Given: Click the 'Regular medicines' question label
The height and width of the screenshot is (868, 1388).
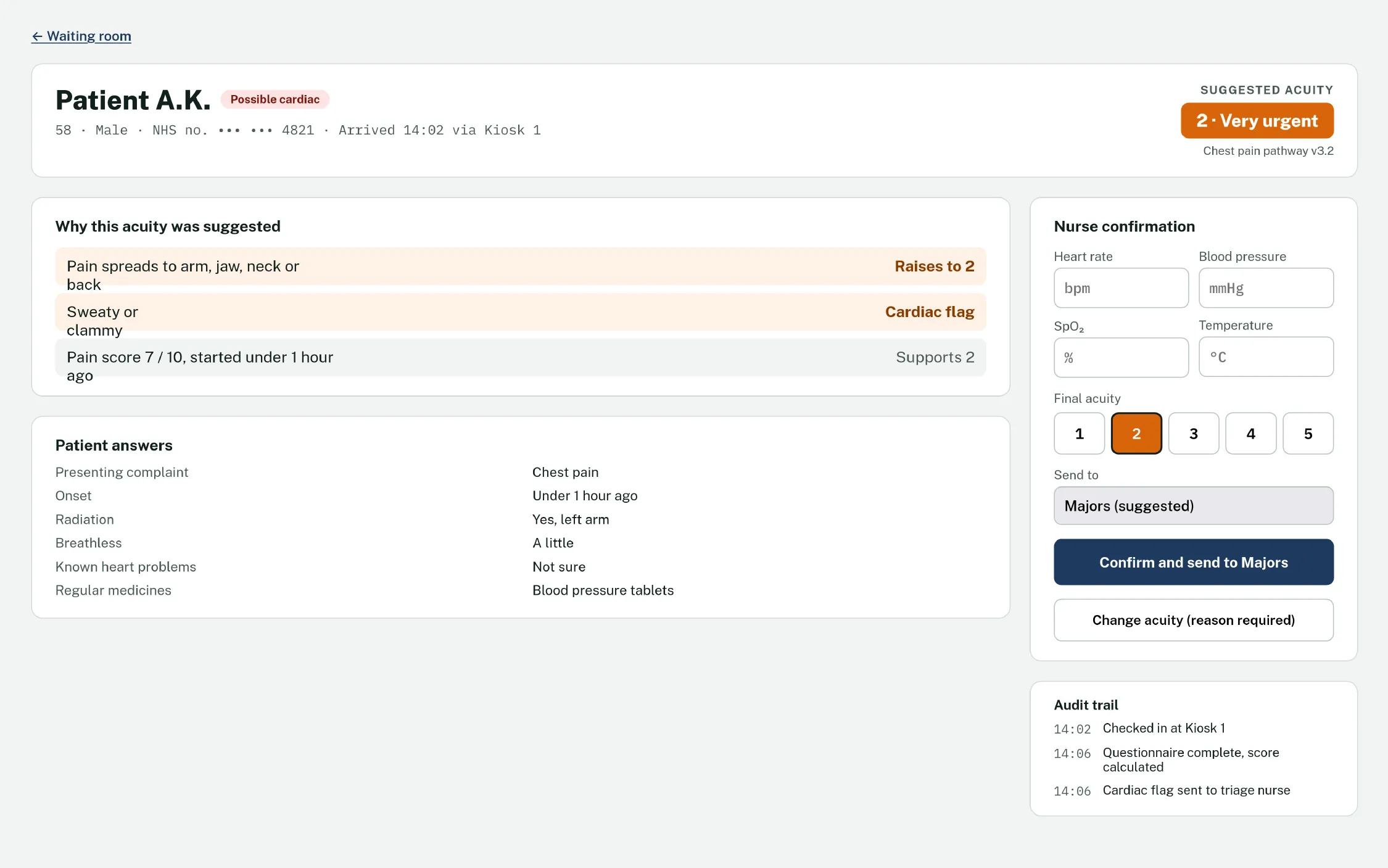Looking at the screenshot, I should tap(114, 590).
